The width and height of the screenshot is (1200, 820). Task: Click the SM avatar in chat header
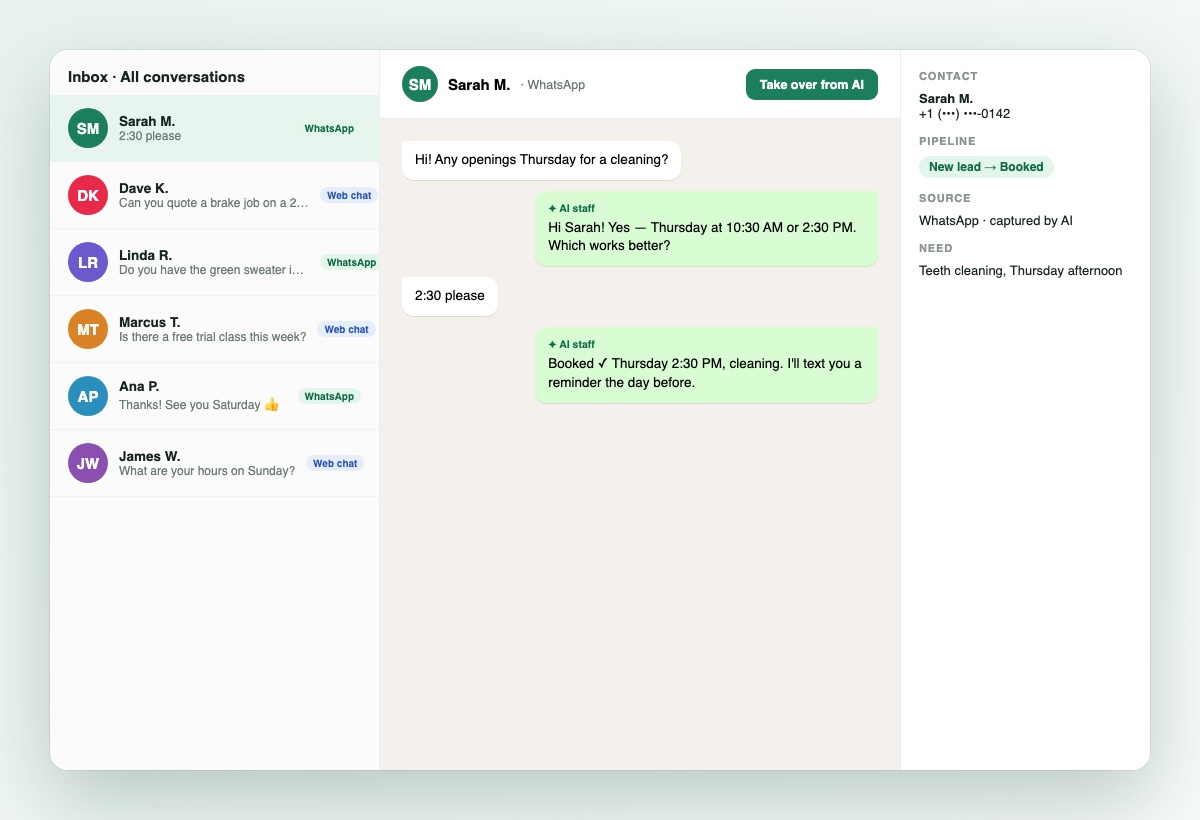(x=420, y=85)
